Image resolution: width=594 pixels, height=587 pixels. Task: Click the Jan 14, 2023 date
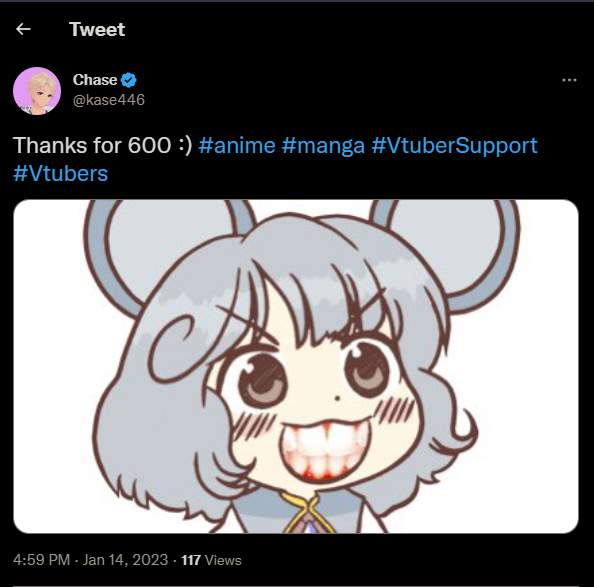tap(125, 560)
